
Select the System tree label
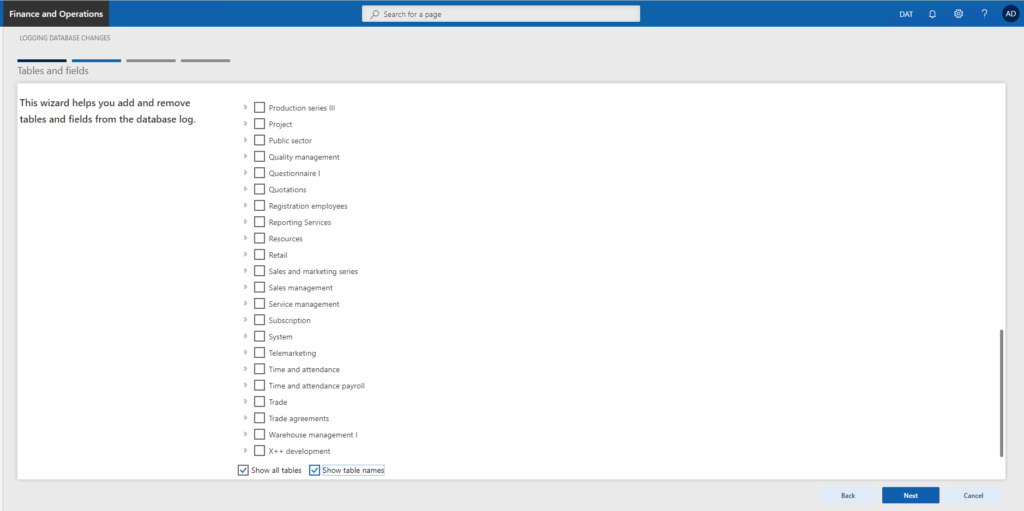(280, 337)
